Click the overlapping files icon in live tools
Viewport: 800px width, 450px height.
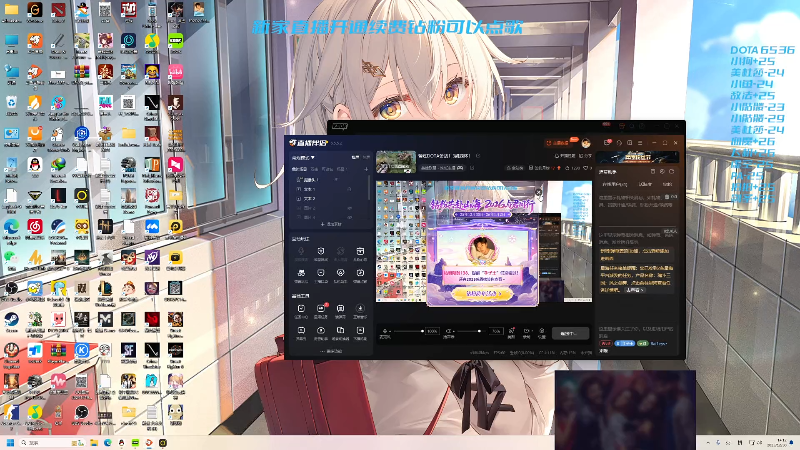tap(340, 330)
